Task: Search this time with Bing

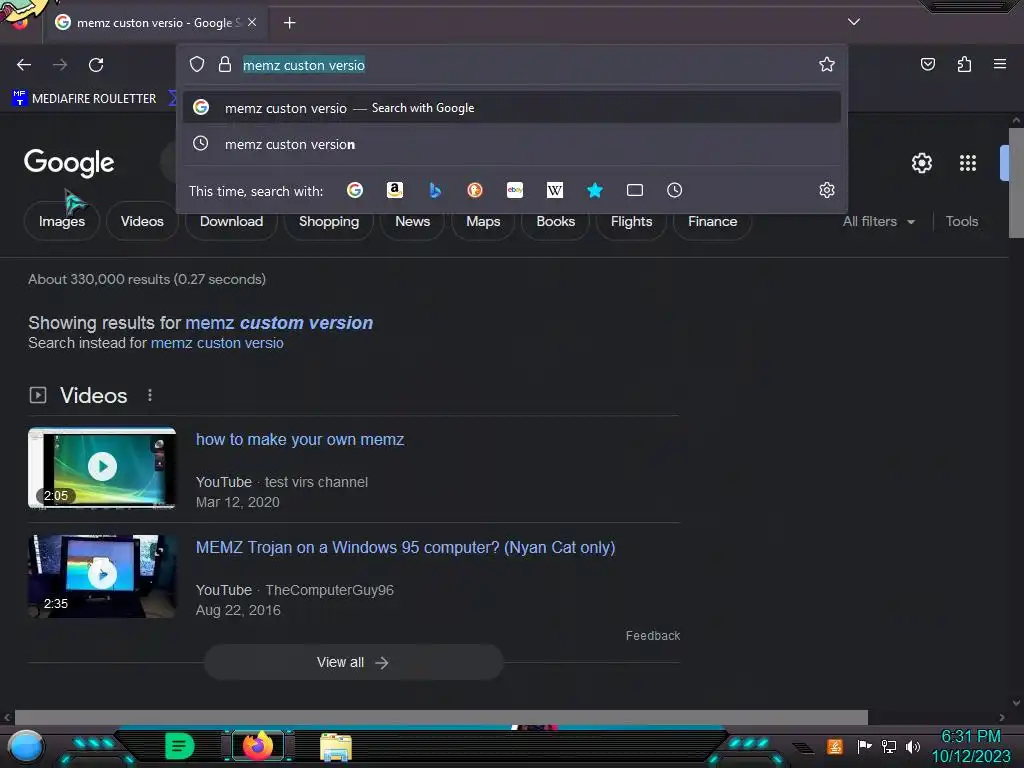Action: coord(435,190)
